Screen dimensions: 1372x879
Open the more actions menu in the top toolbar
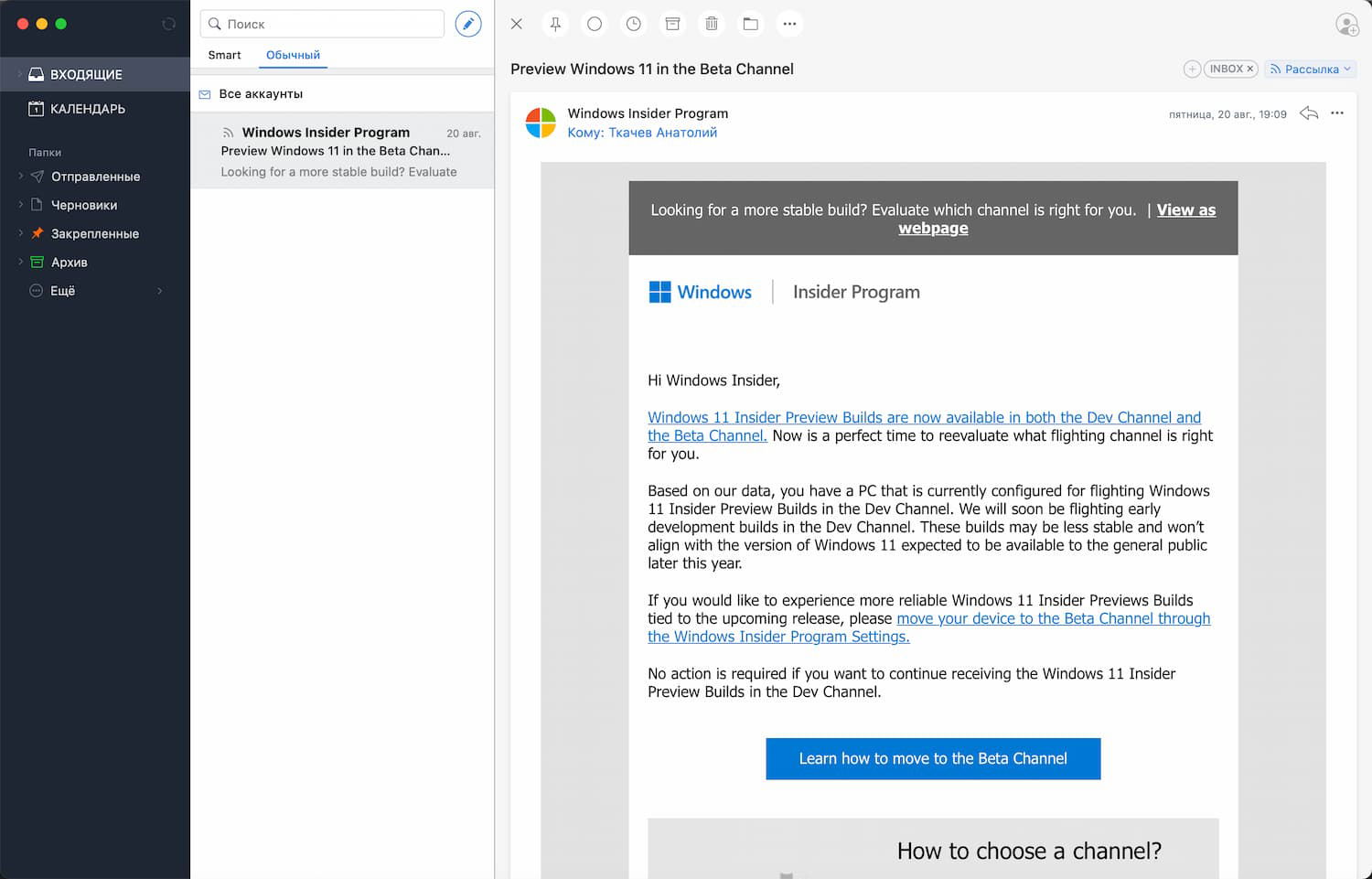790,24
